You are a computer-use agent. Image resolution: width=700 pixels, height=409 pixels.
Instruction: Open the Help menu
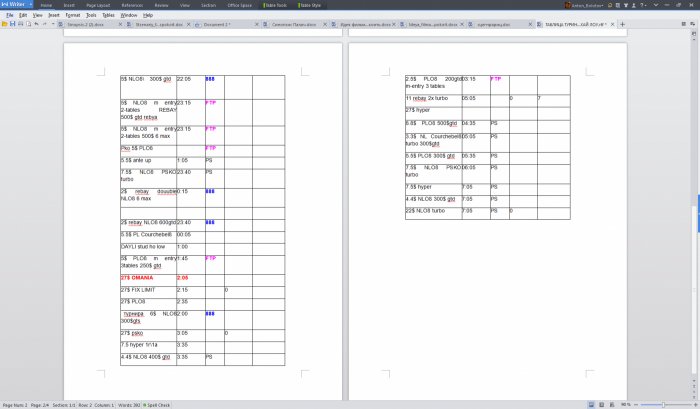(148, 15)
